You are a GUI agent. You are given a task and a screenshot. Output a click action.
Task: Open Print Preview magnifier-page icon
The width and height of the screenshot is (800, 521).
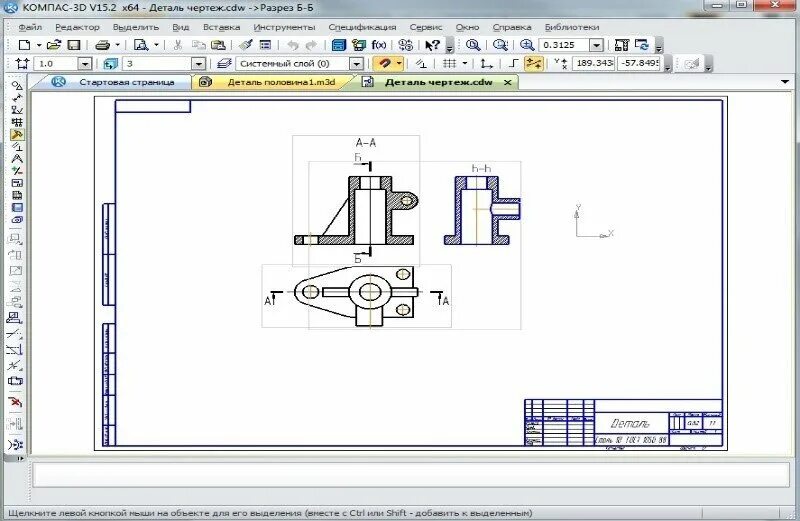pyautogui.click(x=140, y=45)
